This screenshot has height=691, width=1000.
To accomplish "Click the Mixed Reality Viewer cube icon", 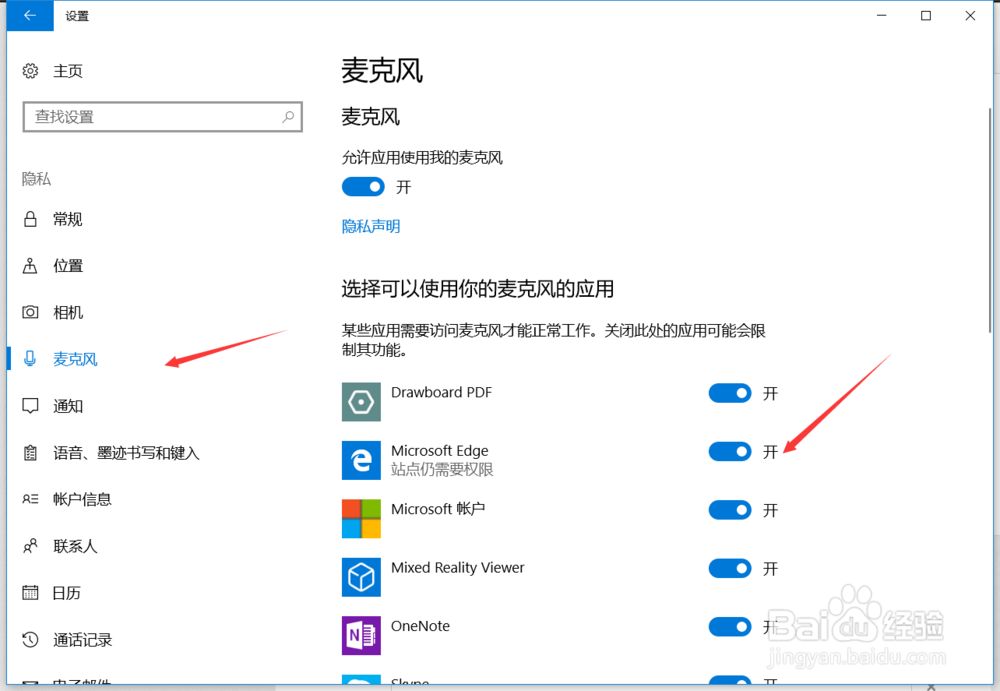I will point(361,577).
